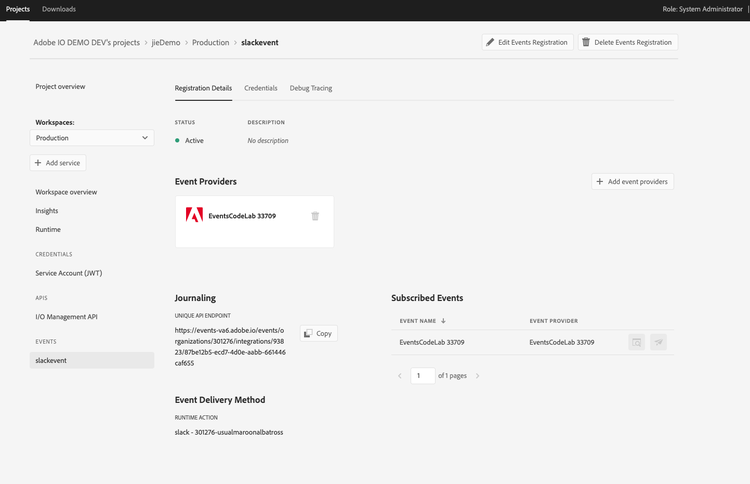This screenshot has height=484, width=750.
Task: Click Add service in the sidebar
Action: (x=58, y=162)
